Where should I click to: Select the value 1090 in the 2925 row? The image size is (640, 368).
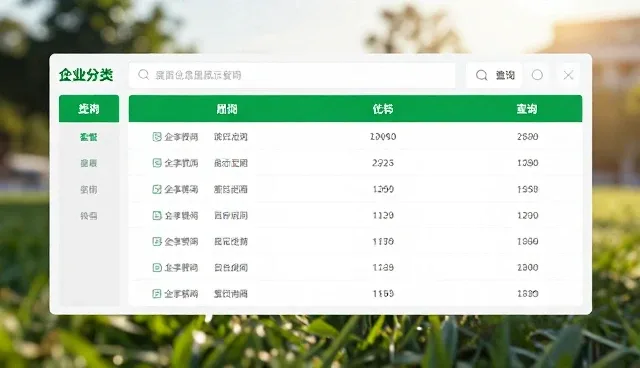point(527,163)
